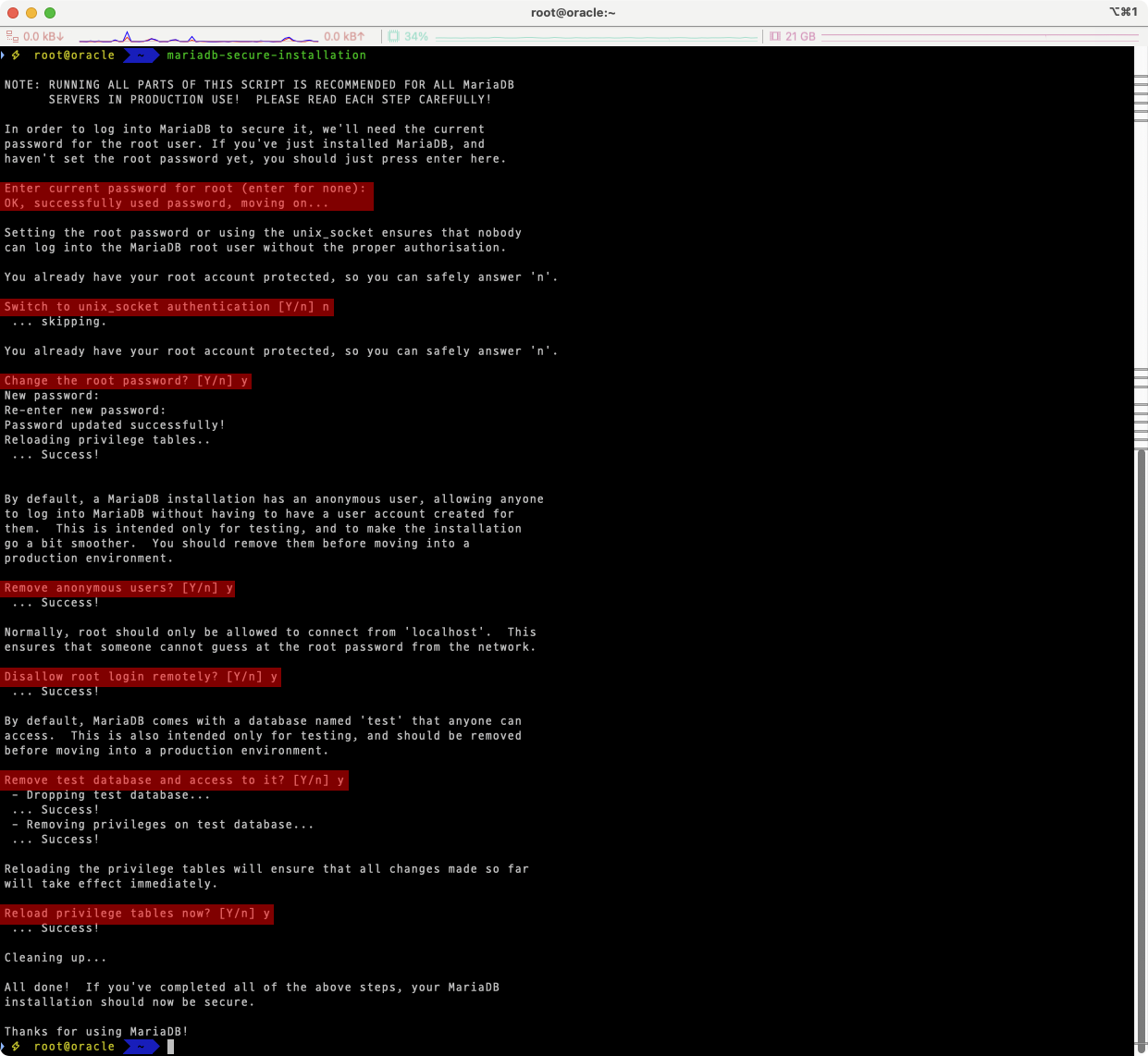1148x1056 pixels.
Task: Click the "0.0 kB↑" upload indicator
Action: (343, 36)
